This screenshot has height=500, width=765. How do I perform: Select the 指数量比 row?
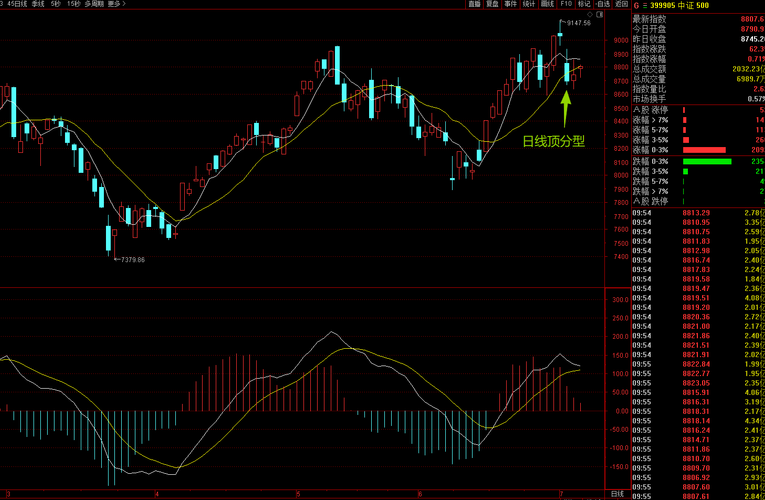tap(698, 89)
